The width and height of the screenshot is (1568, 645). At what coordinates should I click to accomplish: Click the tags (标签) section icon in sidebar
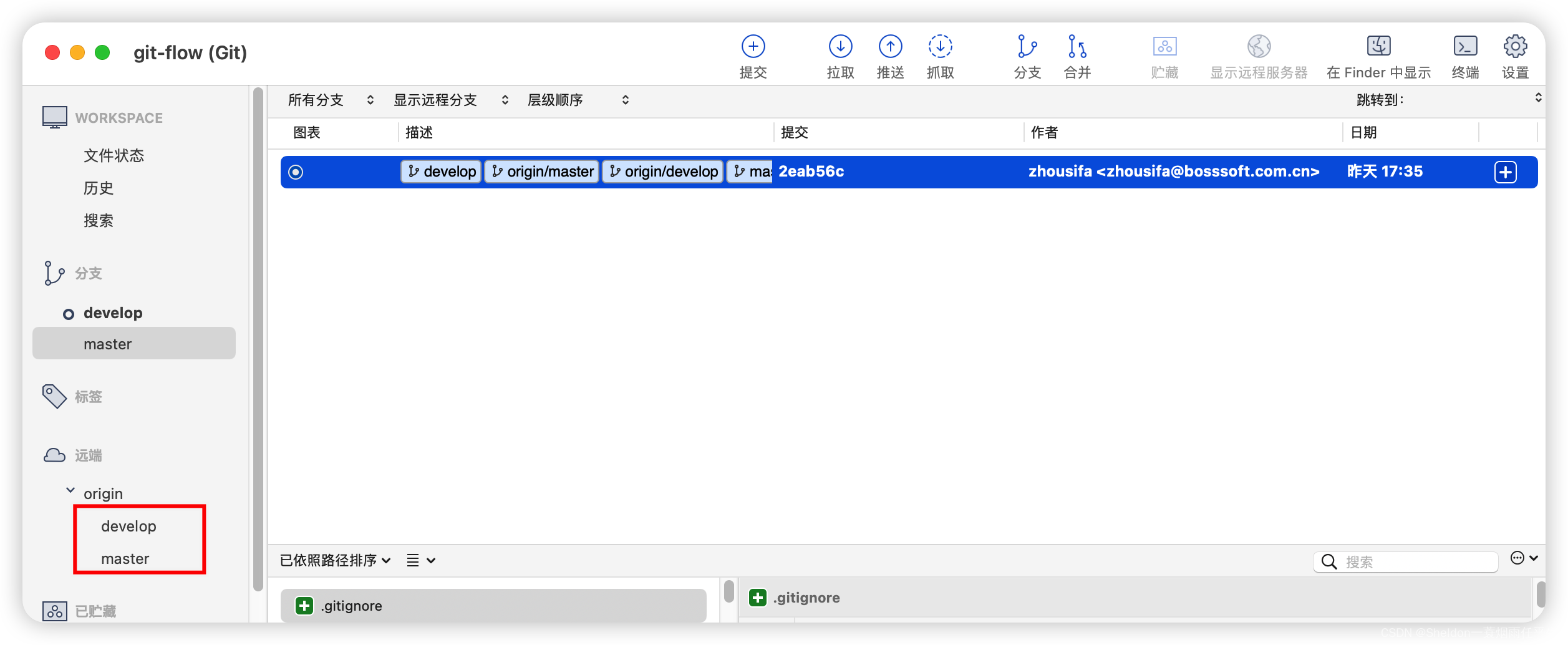[54, 396]
